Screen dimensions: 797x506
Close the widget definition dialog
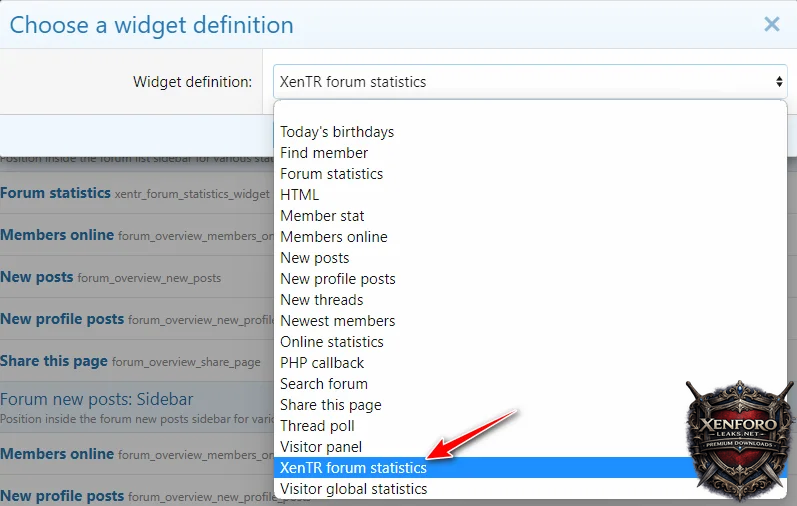pos(771,25)
